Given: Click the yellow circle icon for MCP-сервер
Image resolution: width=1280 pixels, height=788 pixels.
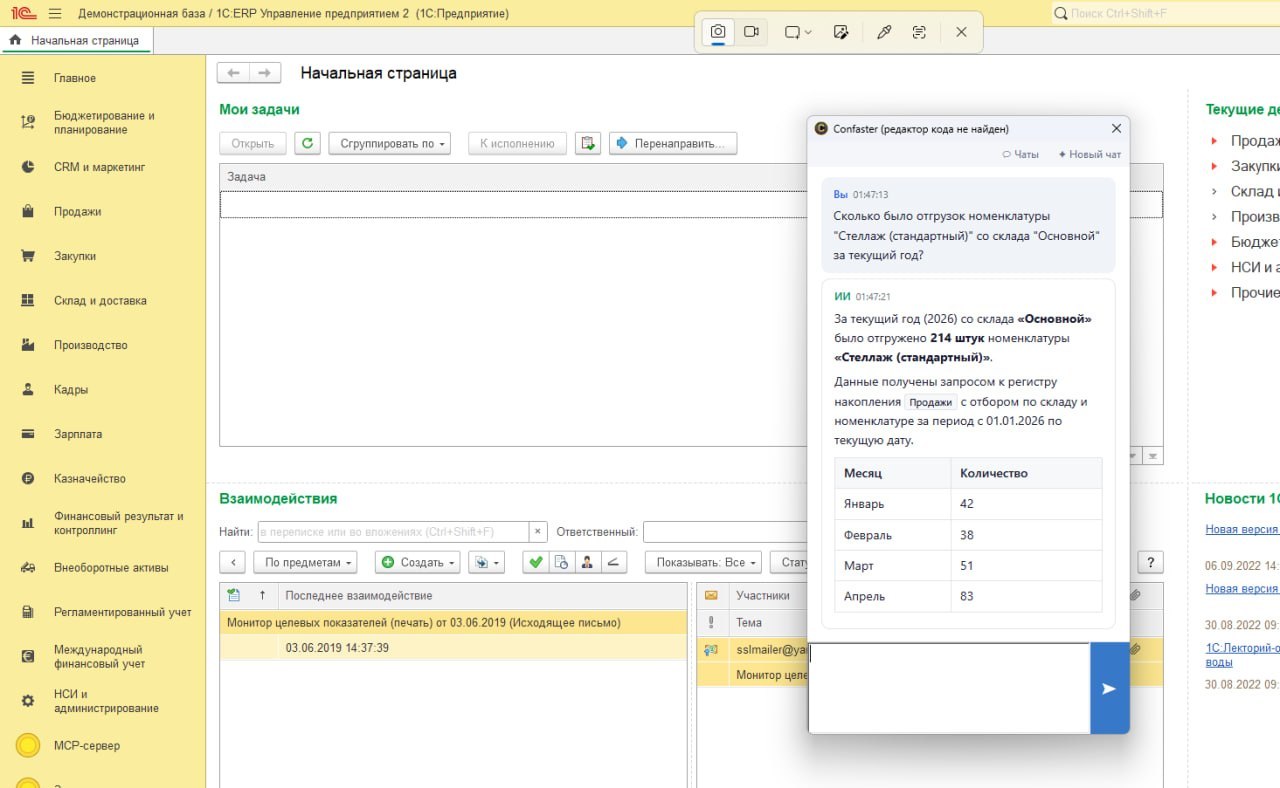Looking at the screenshot, I should click(x=29, y=746).
